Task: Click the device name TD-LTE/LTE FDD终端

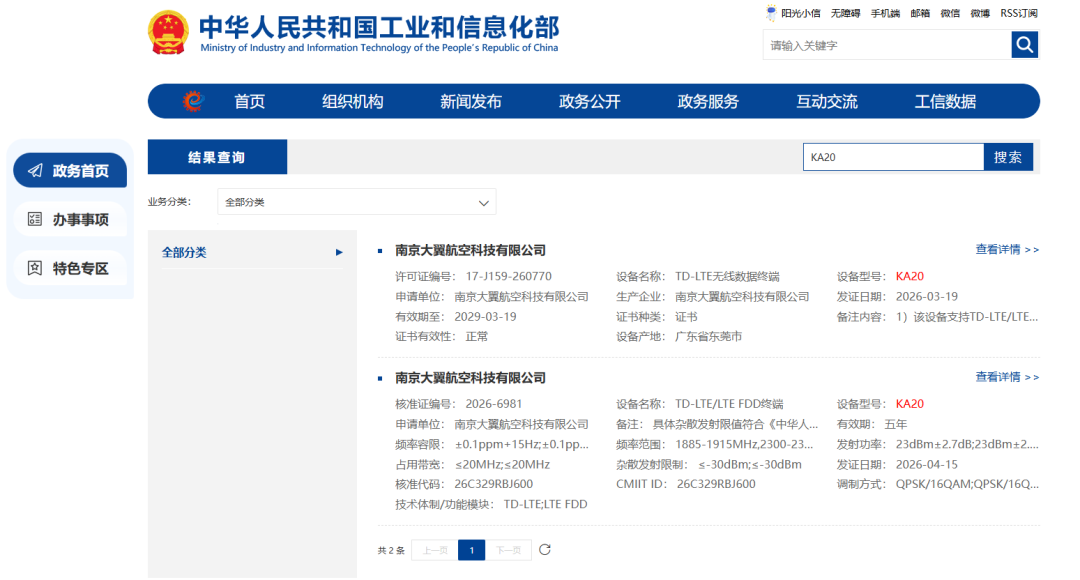Action: 729,404
